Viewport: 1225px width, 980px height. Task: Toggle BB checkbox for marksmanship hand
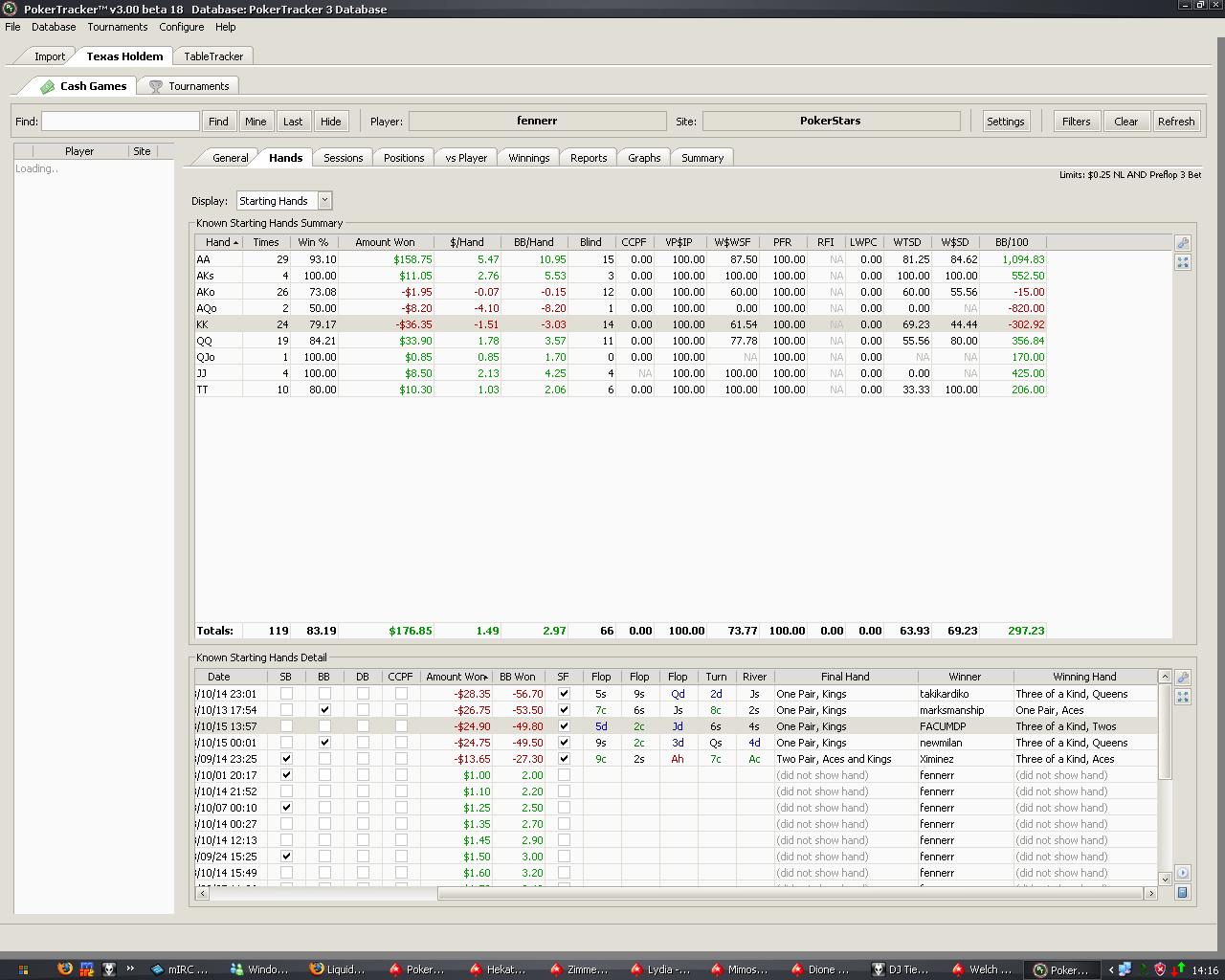pos(324,710)
